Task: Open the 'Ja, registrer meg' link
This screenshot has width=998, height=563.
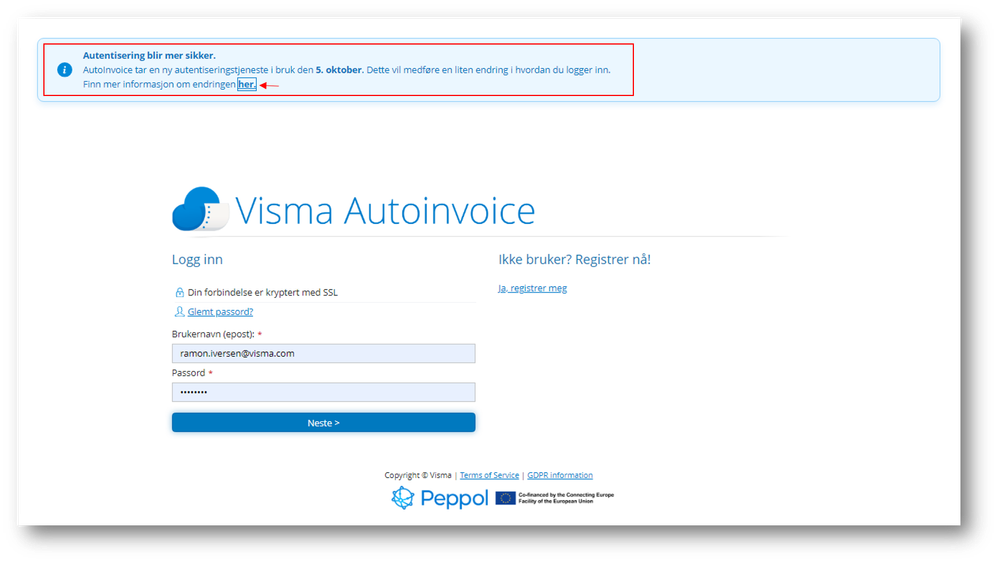Action: (x=532, y=288)
